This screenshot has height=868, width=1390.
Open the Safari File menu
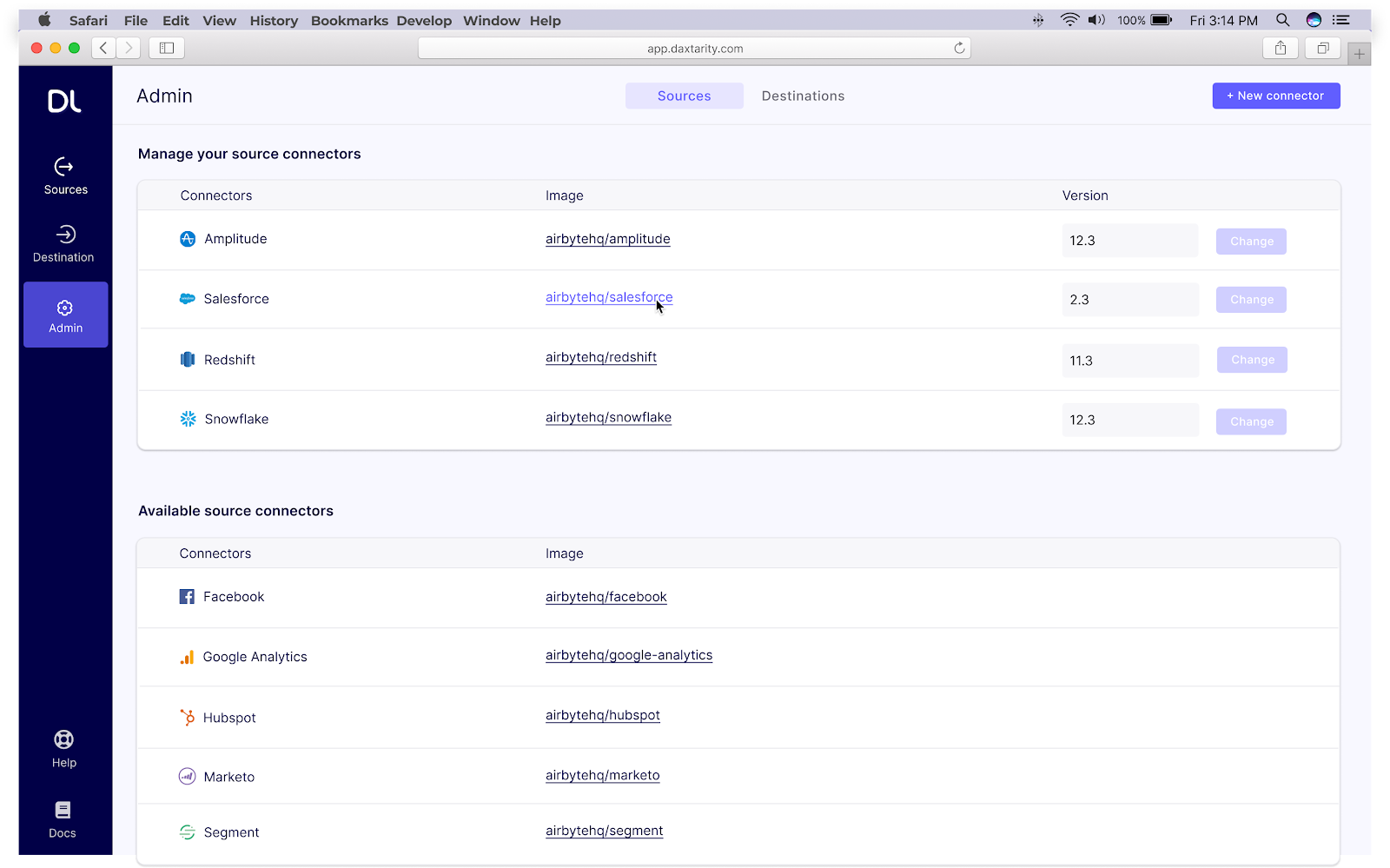[x=136, y=21]
